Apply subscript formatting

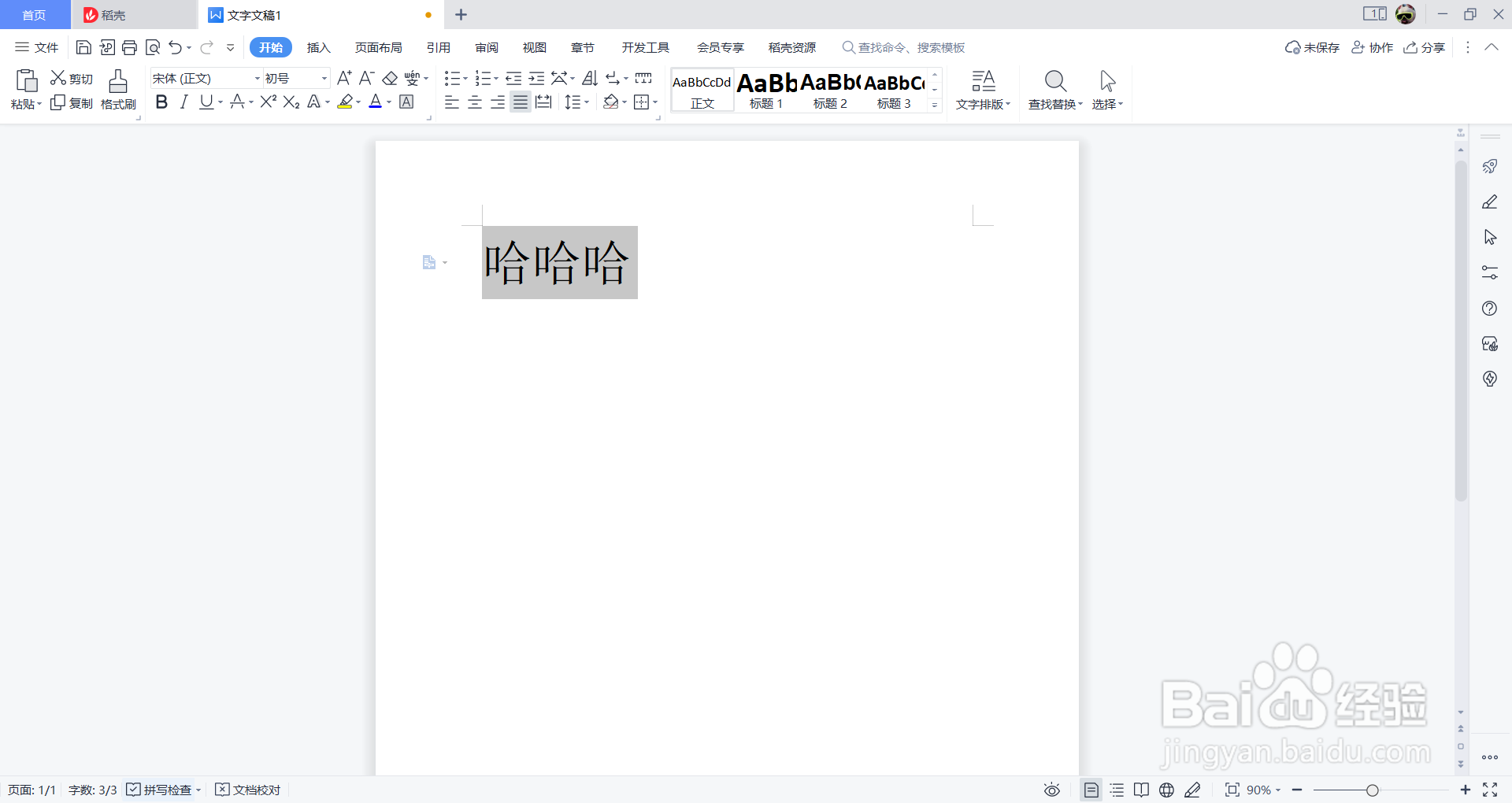coord(291,102)
